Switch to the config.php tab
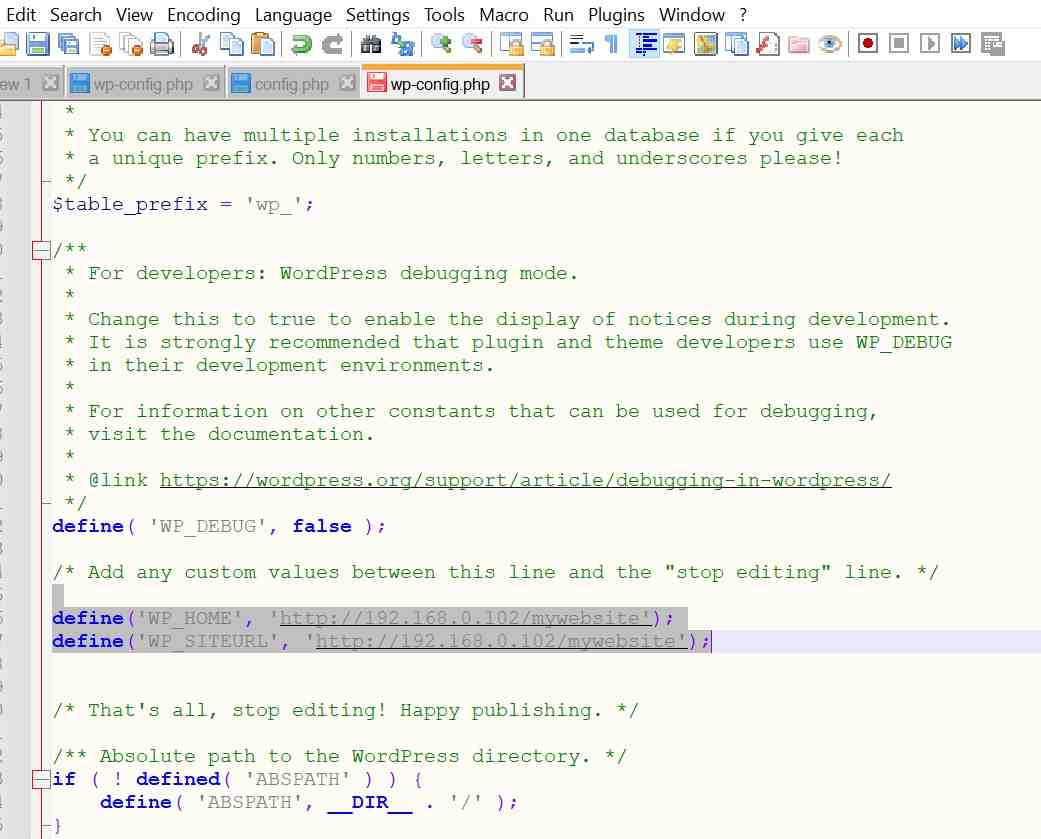 pos(291,84)
